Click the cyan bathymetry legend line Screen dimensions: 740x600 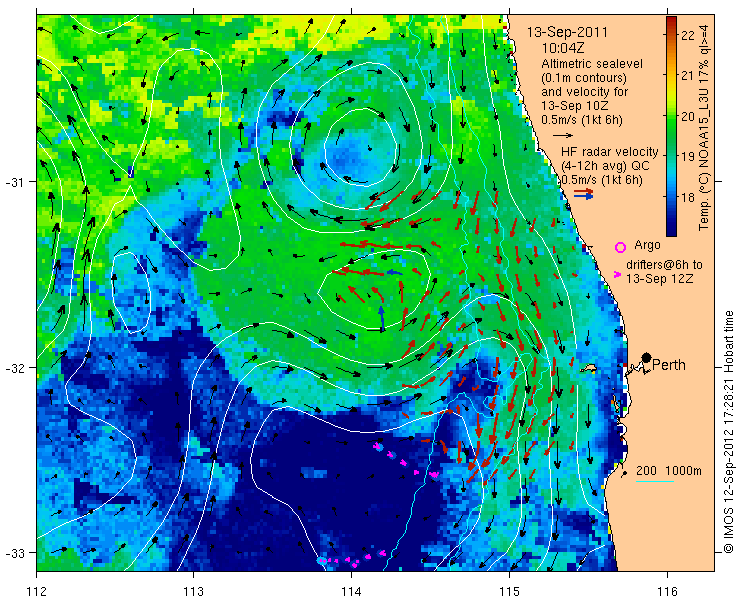pos(655,481)
